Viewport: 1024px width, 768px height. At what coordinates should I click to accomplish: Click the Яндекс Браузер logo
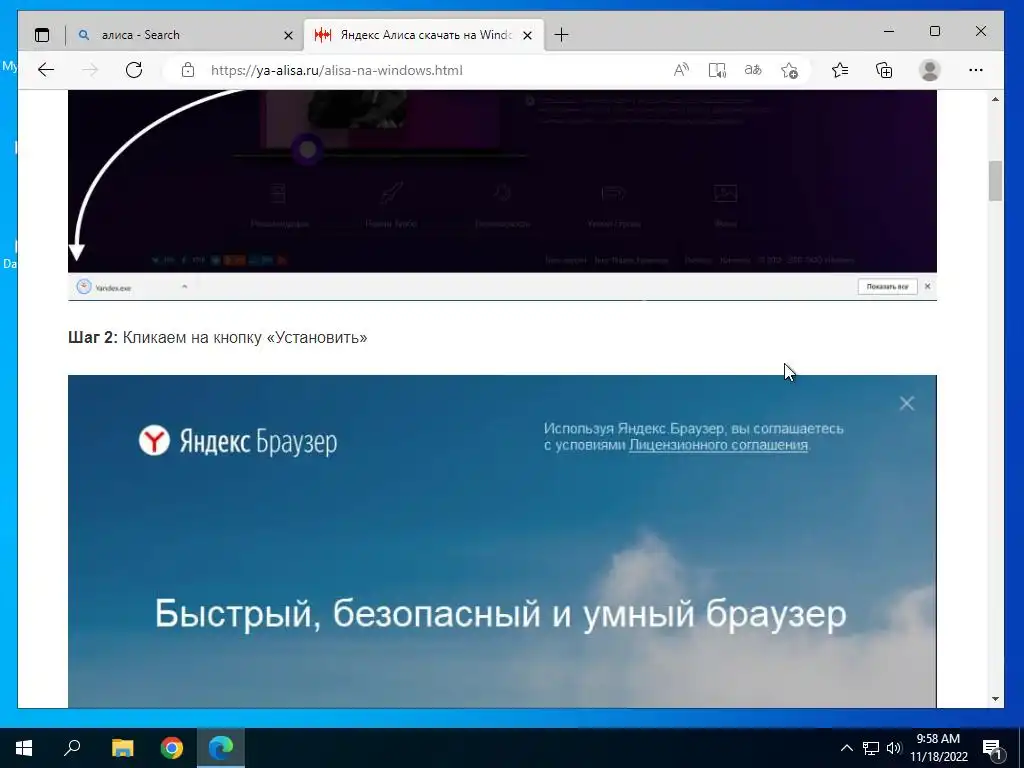(238, 441)
